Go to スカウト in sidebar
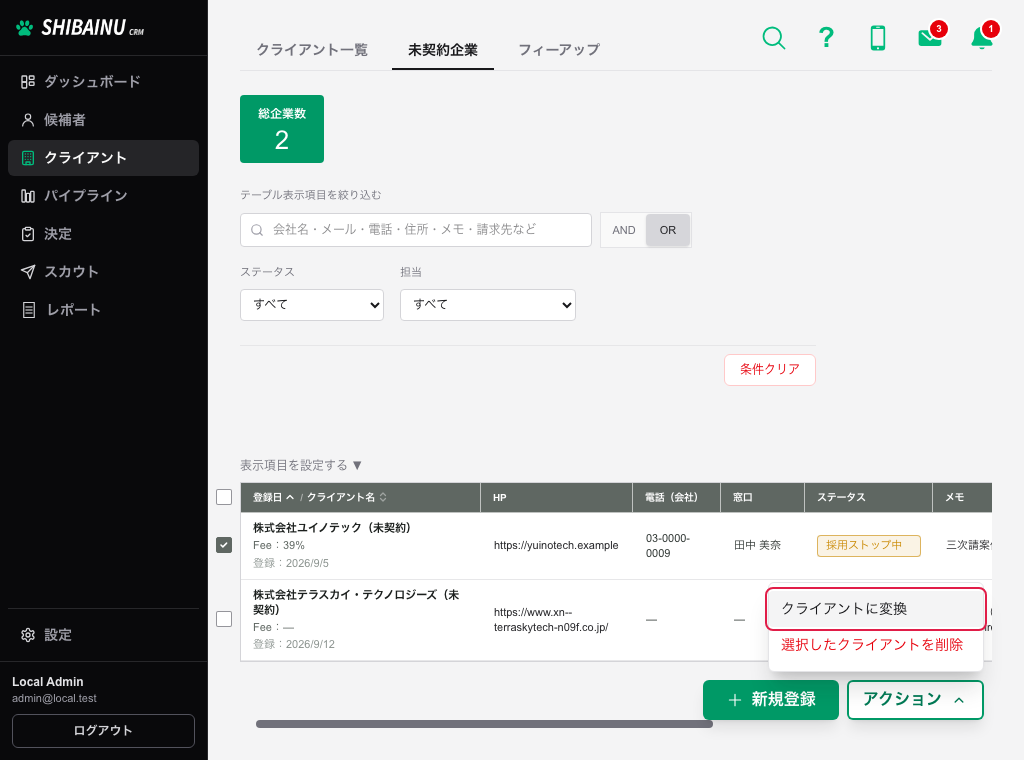Screen dimensions: 1024x760 103,272
